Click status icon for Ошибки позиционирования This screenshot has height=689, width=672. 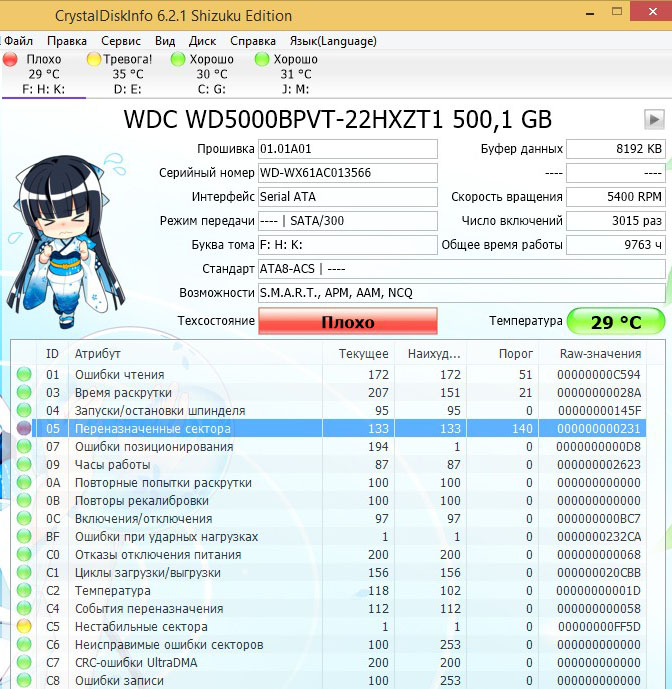24,446
